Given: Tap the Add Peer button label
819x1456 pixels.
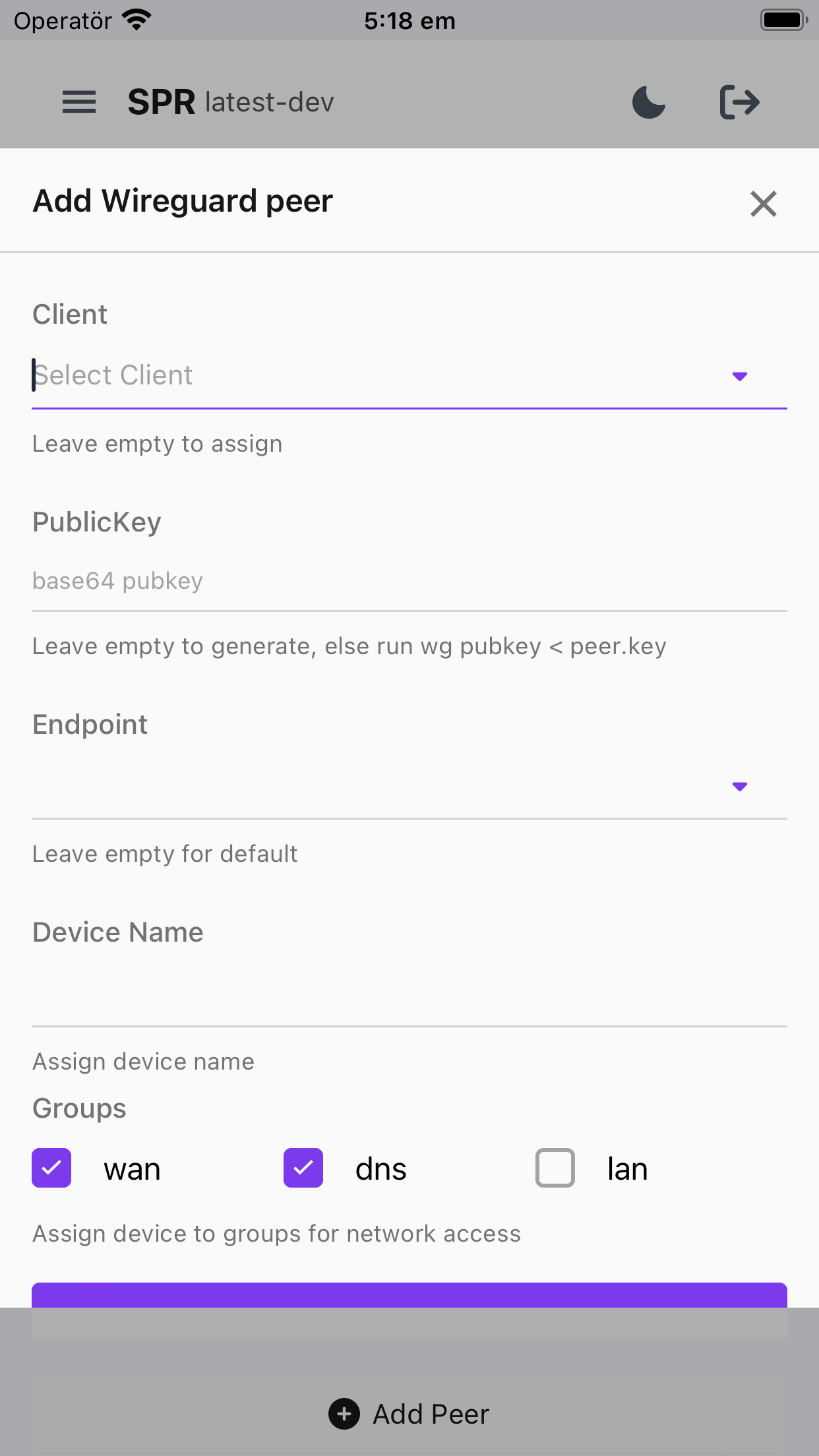Looking at the screenshot, I should pos(431,1414).
